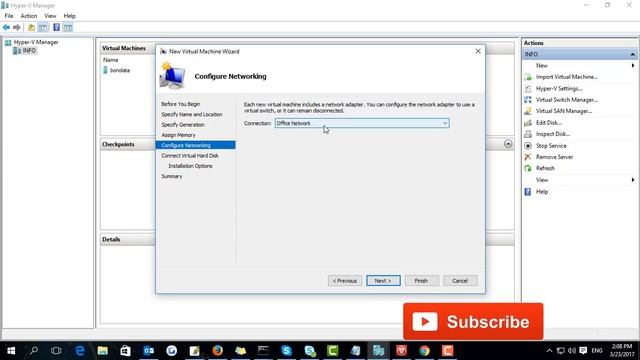Open Firefox from the taskbar

218,351
